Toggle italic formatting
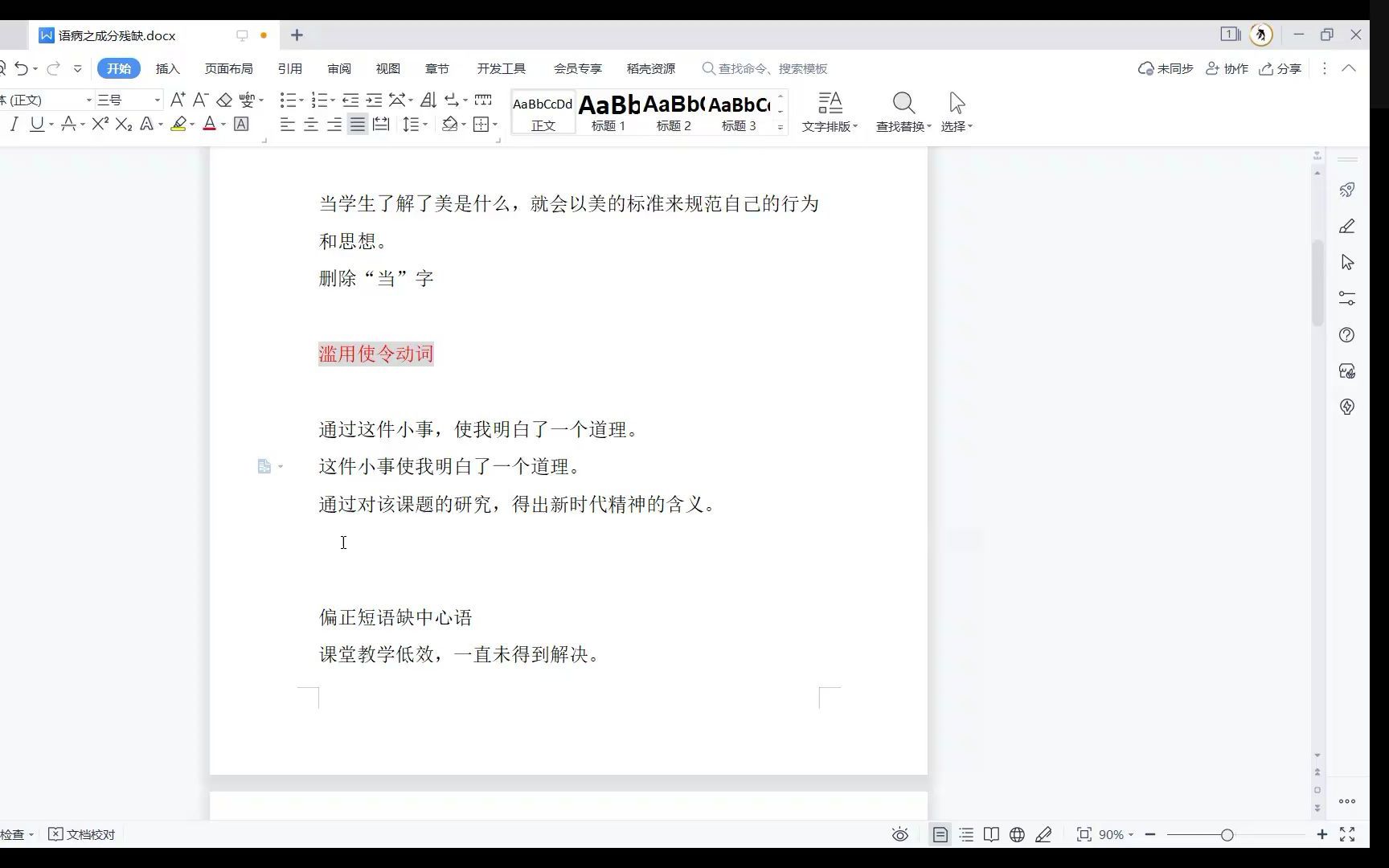This screenshot has height=868, width=1389. [13, 124]
